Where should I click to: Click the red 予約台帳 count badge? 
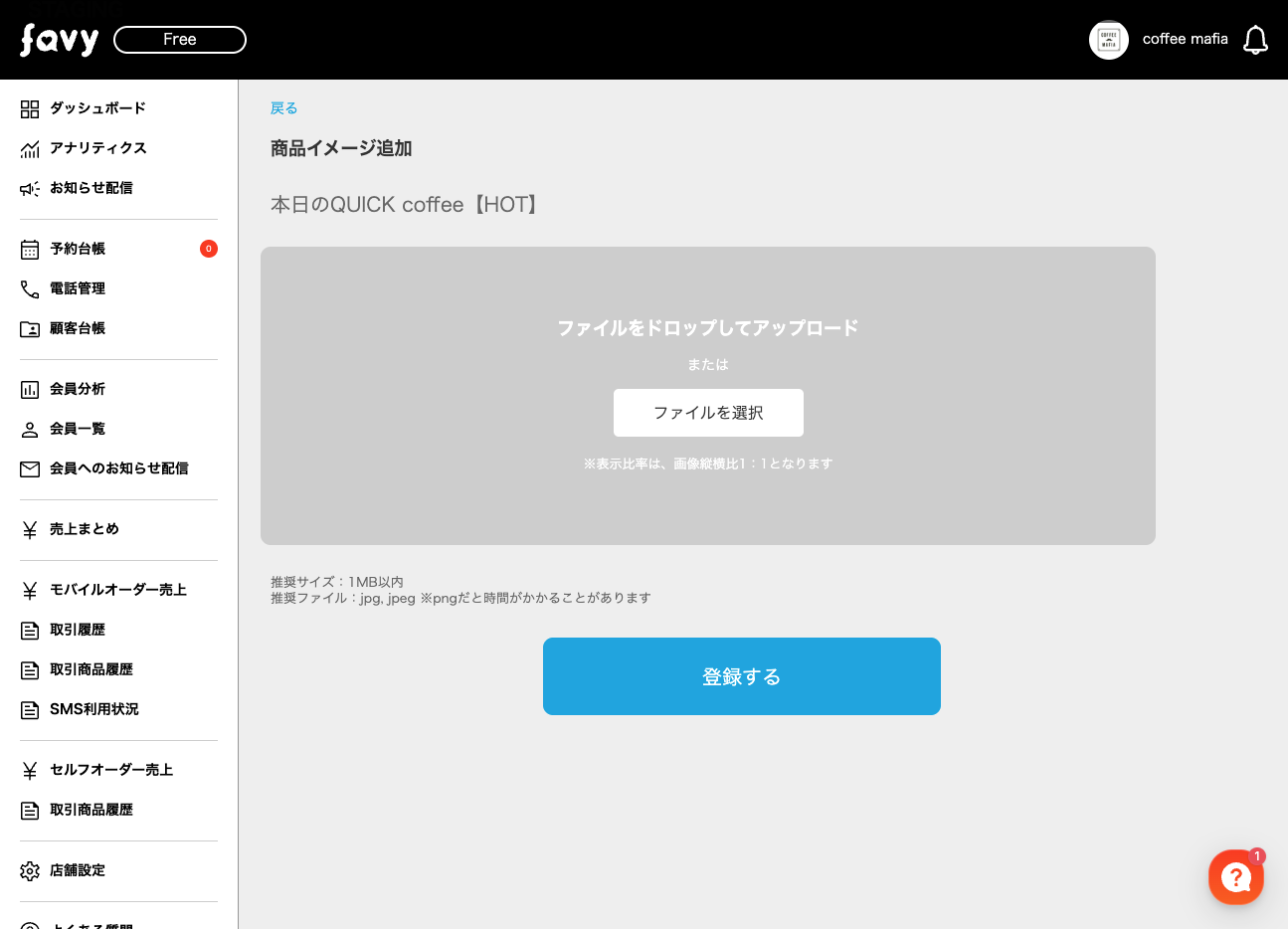[x=209, y=249]
